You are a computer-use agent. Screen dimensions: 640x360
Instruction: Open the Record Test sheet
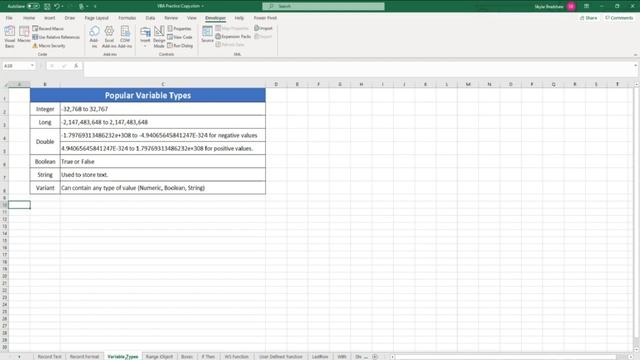click(49, 356)
